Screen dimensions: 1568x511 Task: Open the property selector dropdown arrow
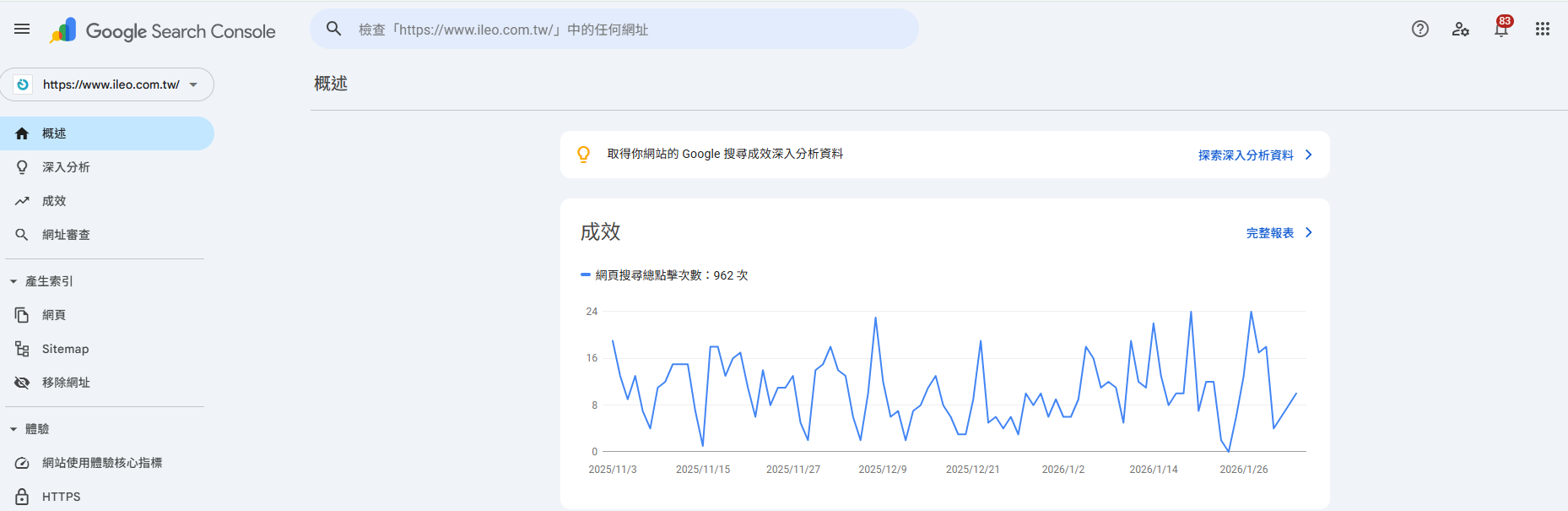coord(193,84)
